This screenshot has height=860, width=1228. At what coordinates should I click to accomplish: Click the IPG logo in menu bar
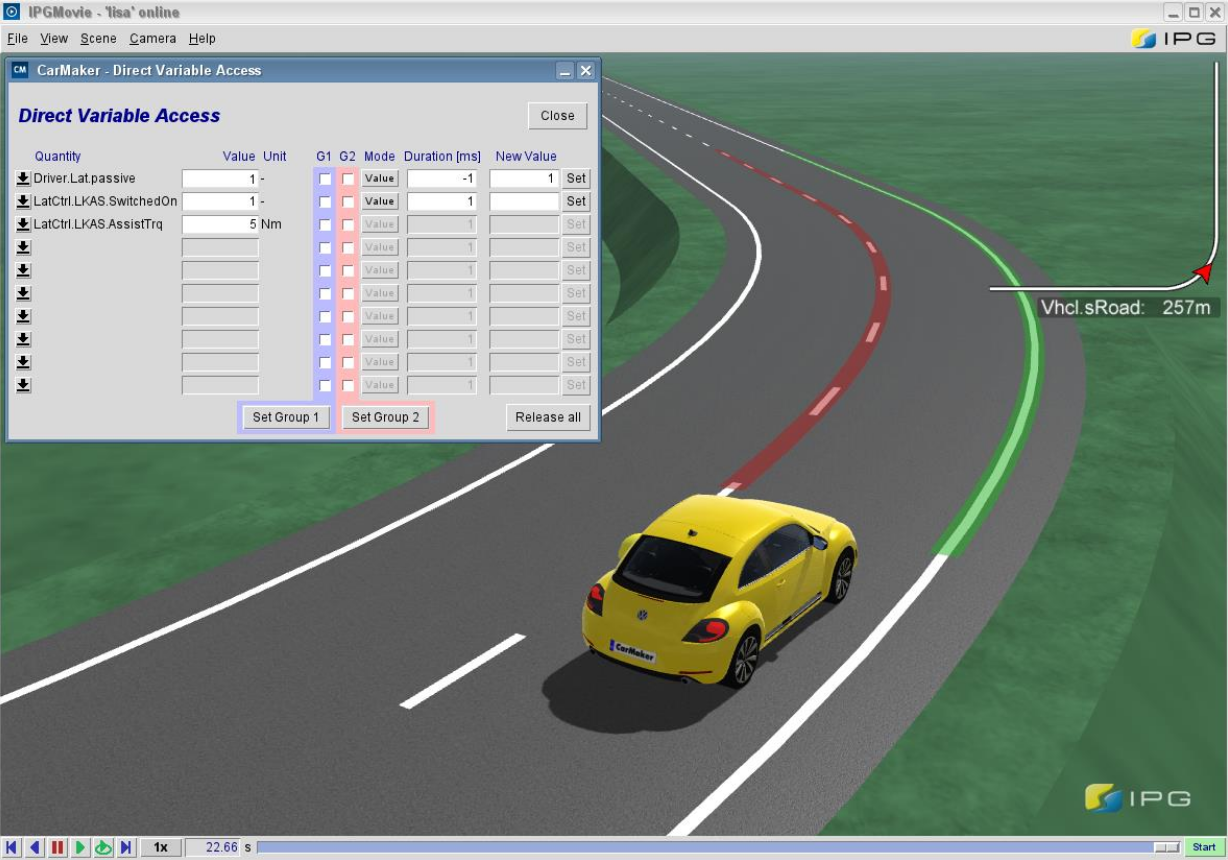[x=1173, y=39]
